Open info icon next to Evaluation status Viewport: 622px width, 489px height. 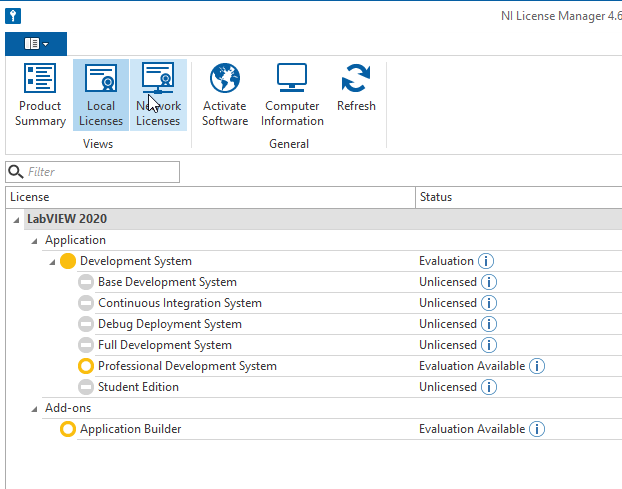[x=486, y=261]
